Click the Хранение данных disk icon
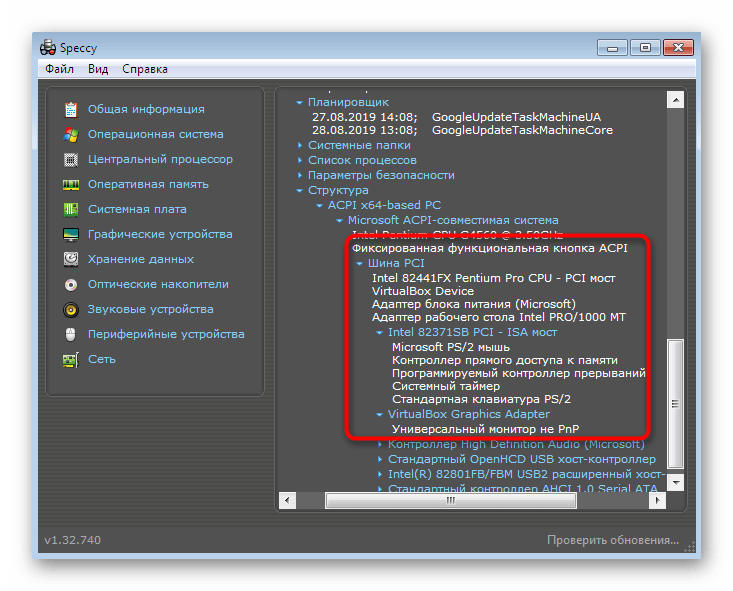The image size is (733, 591). pyautogui.click(x=71, y=259)
